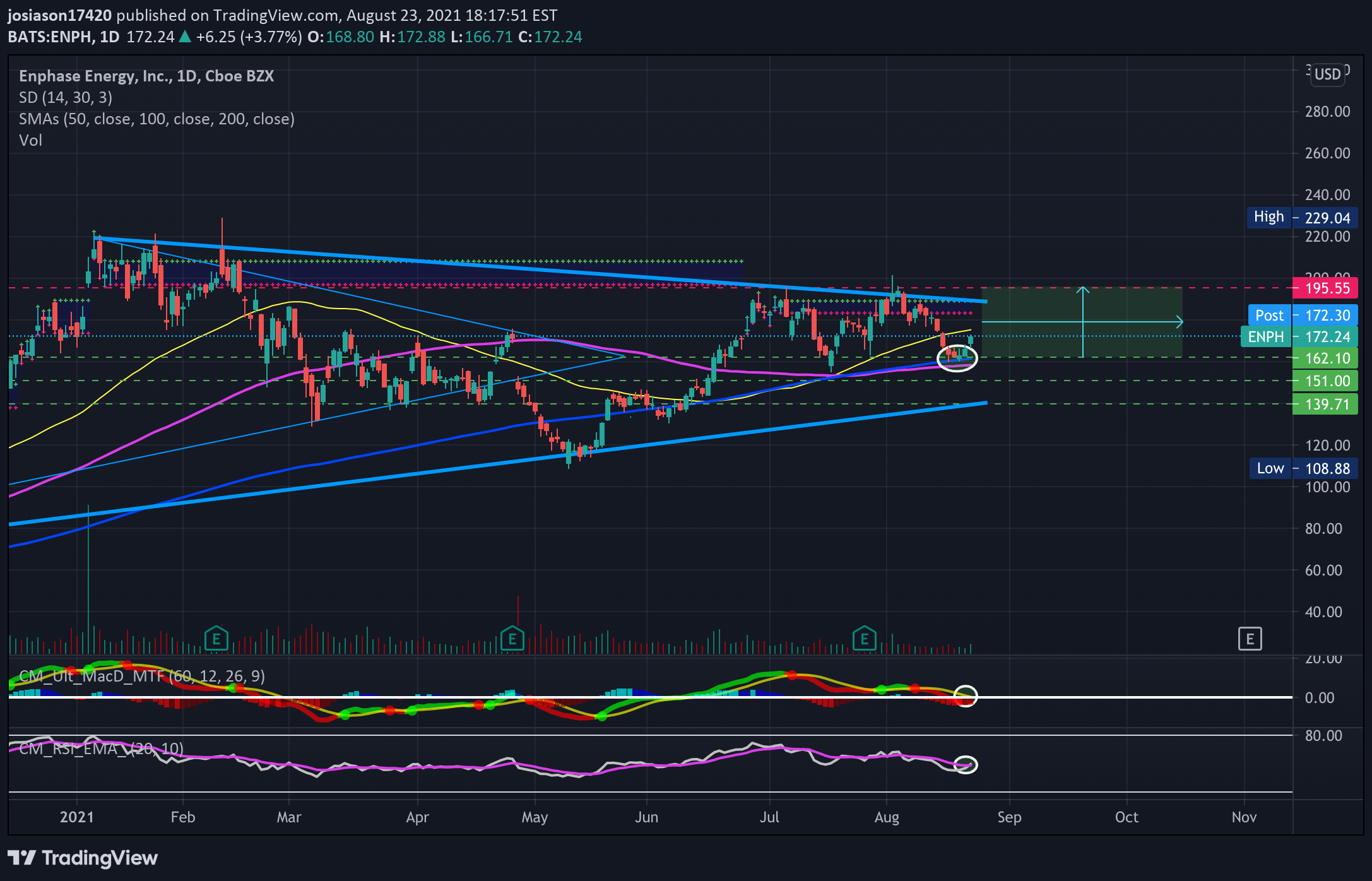Click the upcoming earnings E marker in October

[1250, 639]
